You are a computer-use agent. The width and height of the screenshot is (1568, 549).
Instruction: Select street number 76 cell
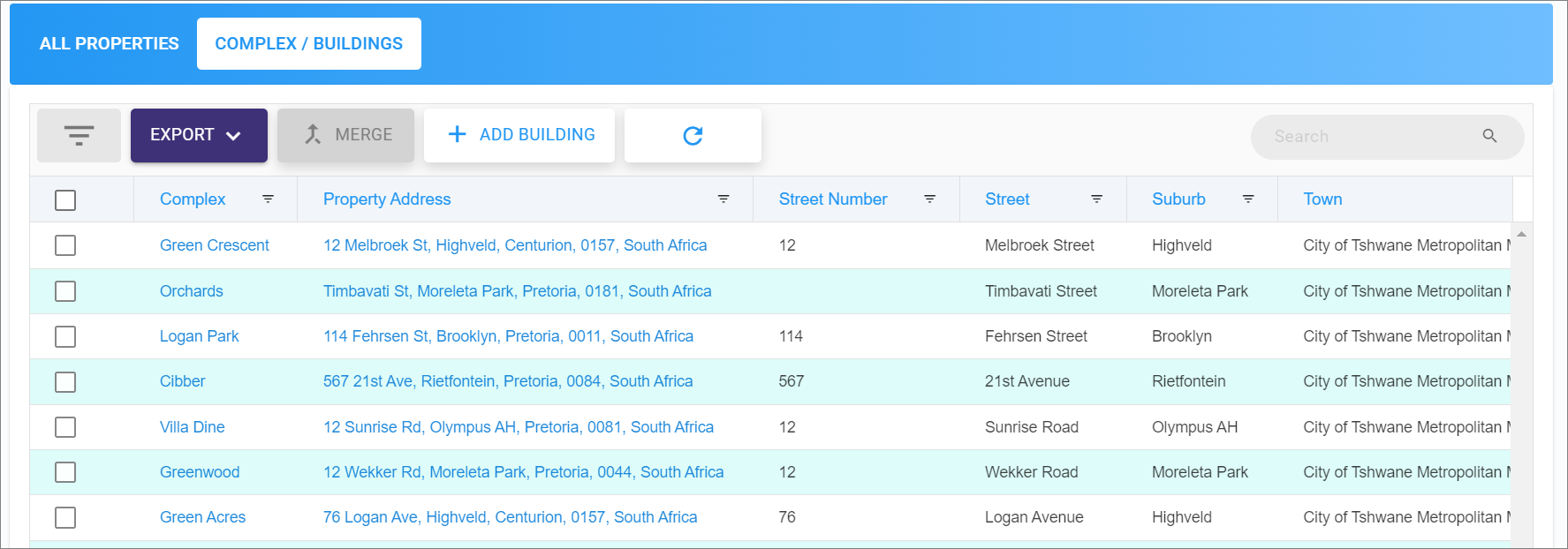pyautogui.click(x=787, y=517)
